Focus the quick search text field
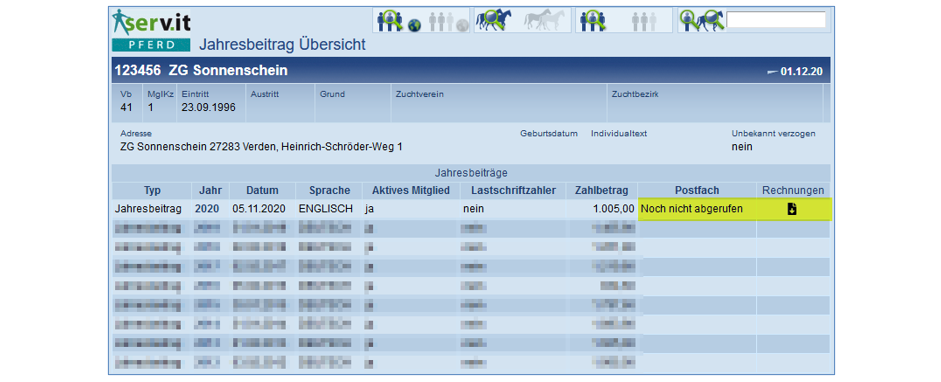This screenshot has width=941, height=382. click(776, 19)
